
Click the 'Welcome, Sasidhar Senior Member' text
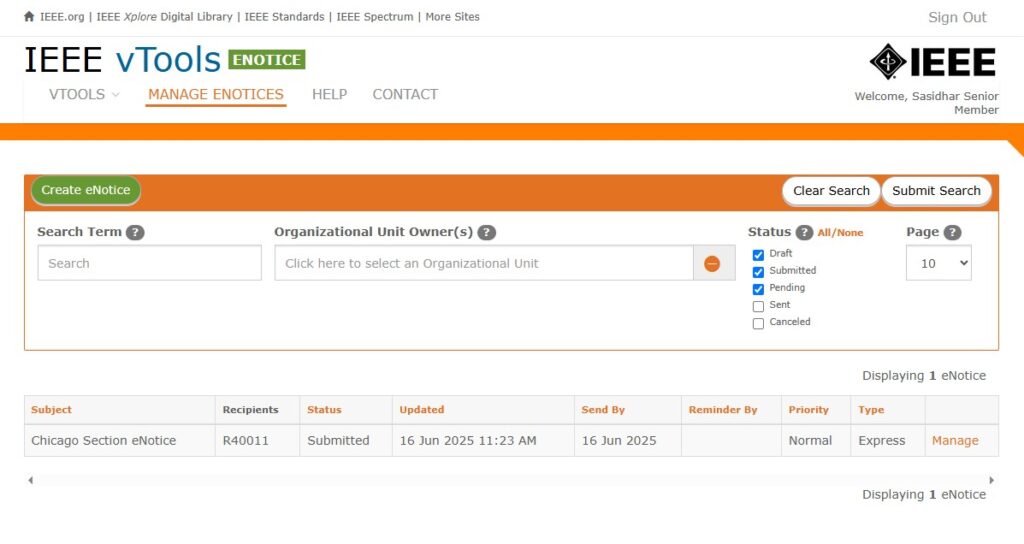click(x=927, y=103)
